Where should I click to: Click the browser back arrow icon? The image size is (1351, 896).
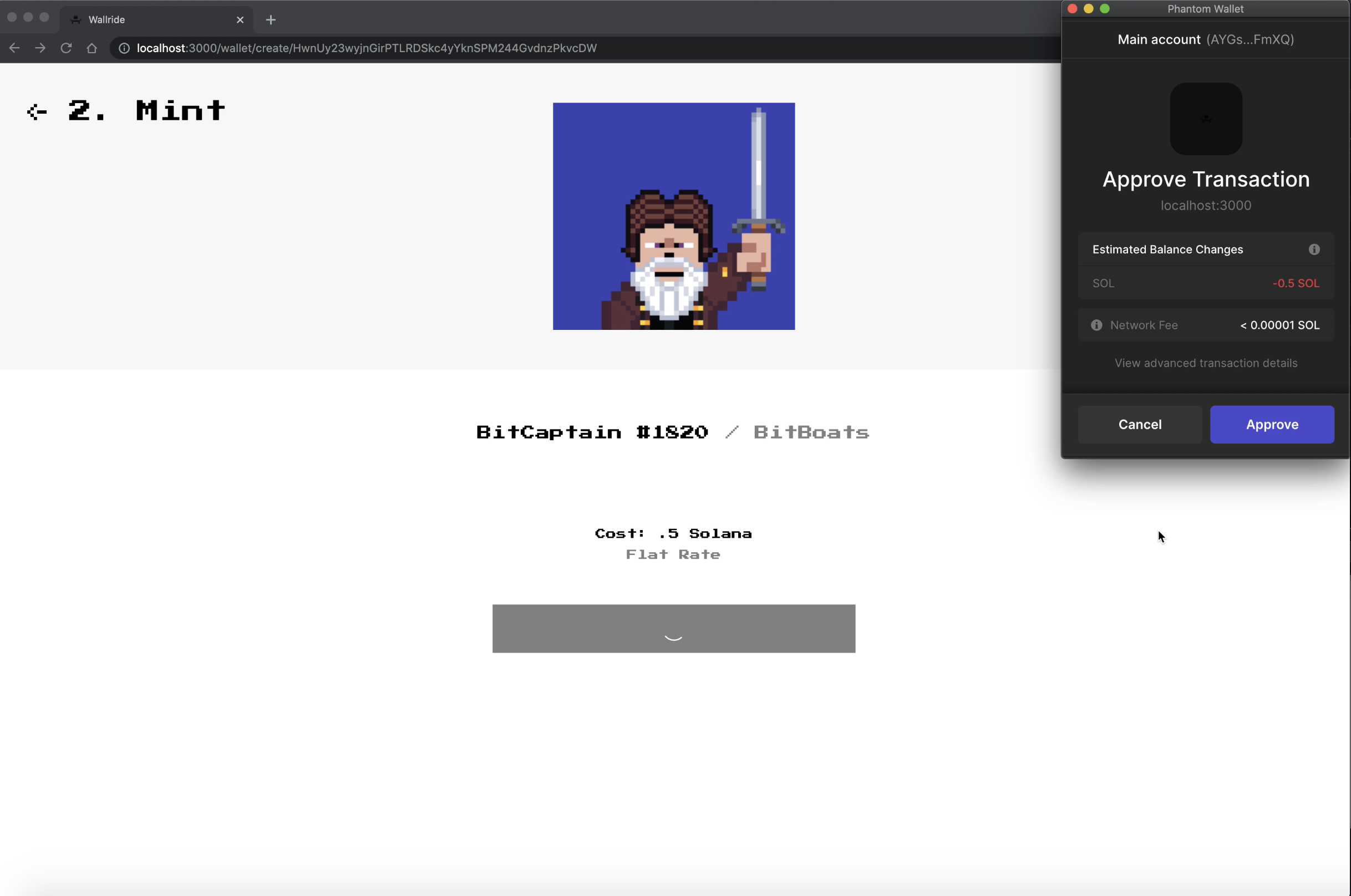point(14,48)
